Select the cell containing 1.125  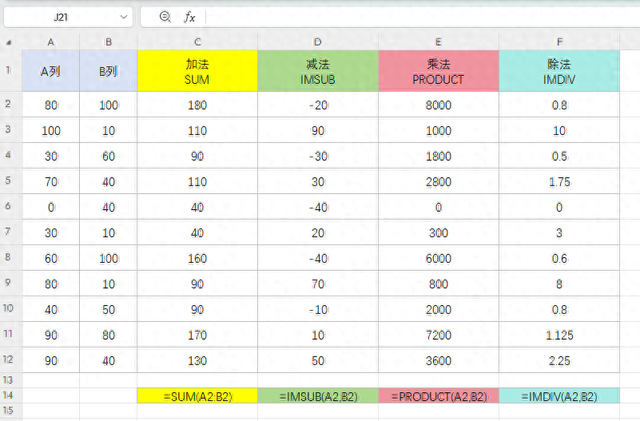tap(560, 335)
